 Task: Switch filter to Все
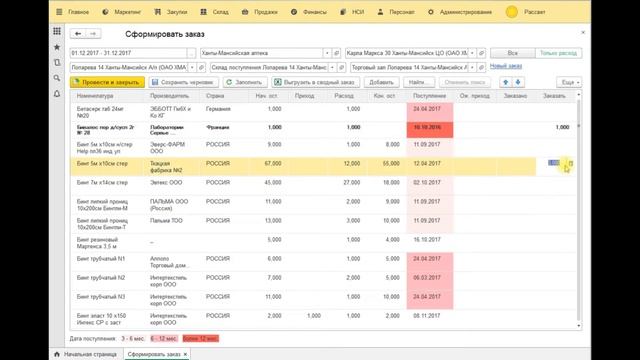point(513,53)
